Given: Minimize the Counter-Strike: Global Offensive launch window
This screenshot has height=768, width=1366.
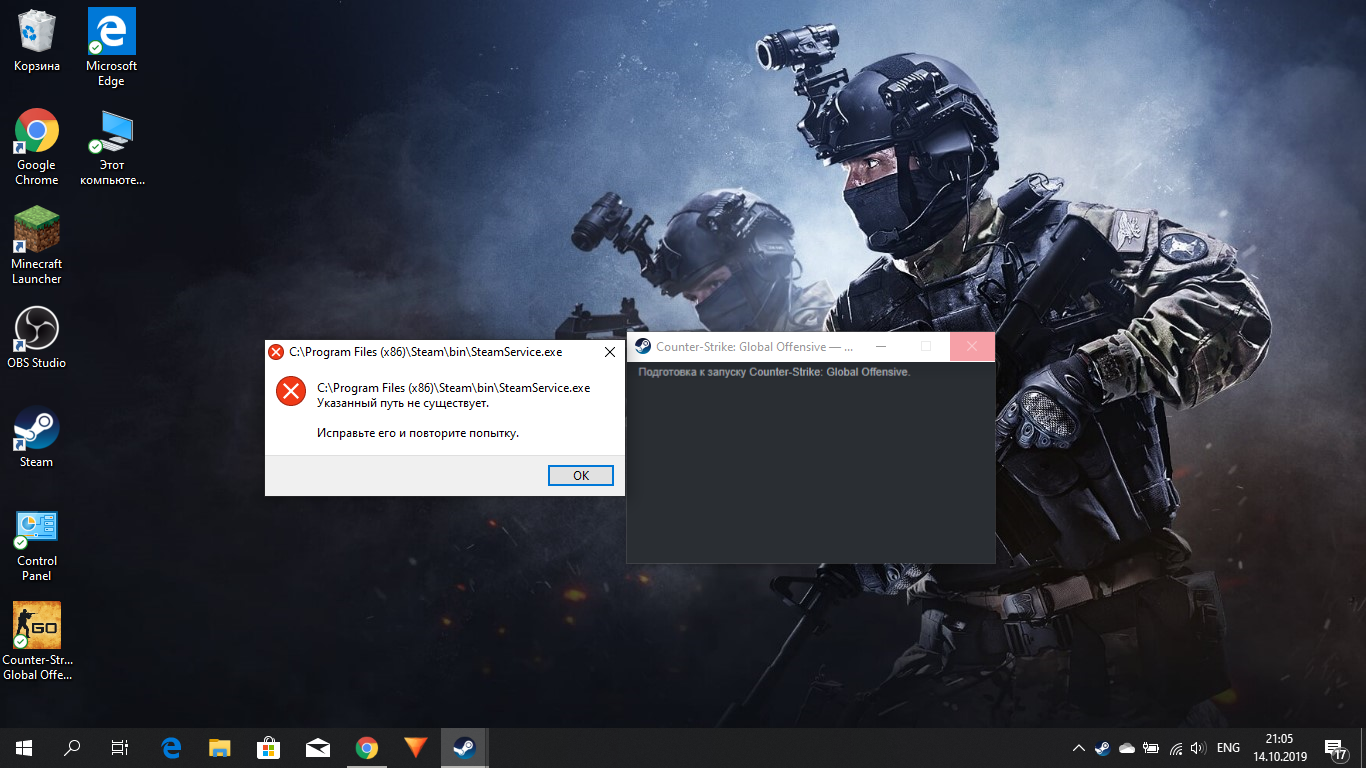Looking at the screenshot, I should coord(880,347).
